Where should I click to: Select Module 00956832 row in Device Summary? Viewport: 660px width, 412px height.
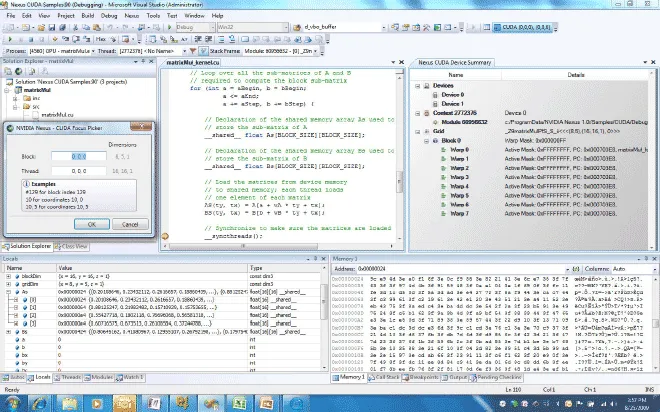coord(464,122)
